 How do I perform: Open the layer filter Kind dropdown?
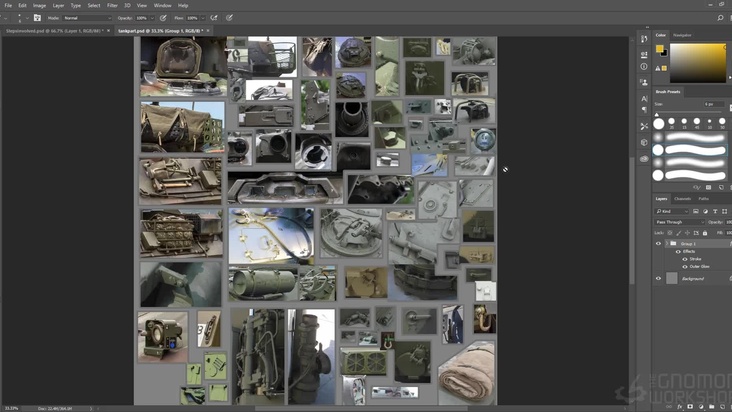[672, 211]
